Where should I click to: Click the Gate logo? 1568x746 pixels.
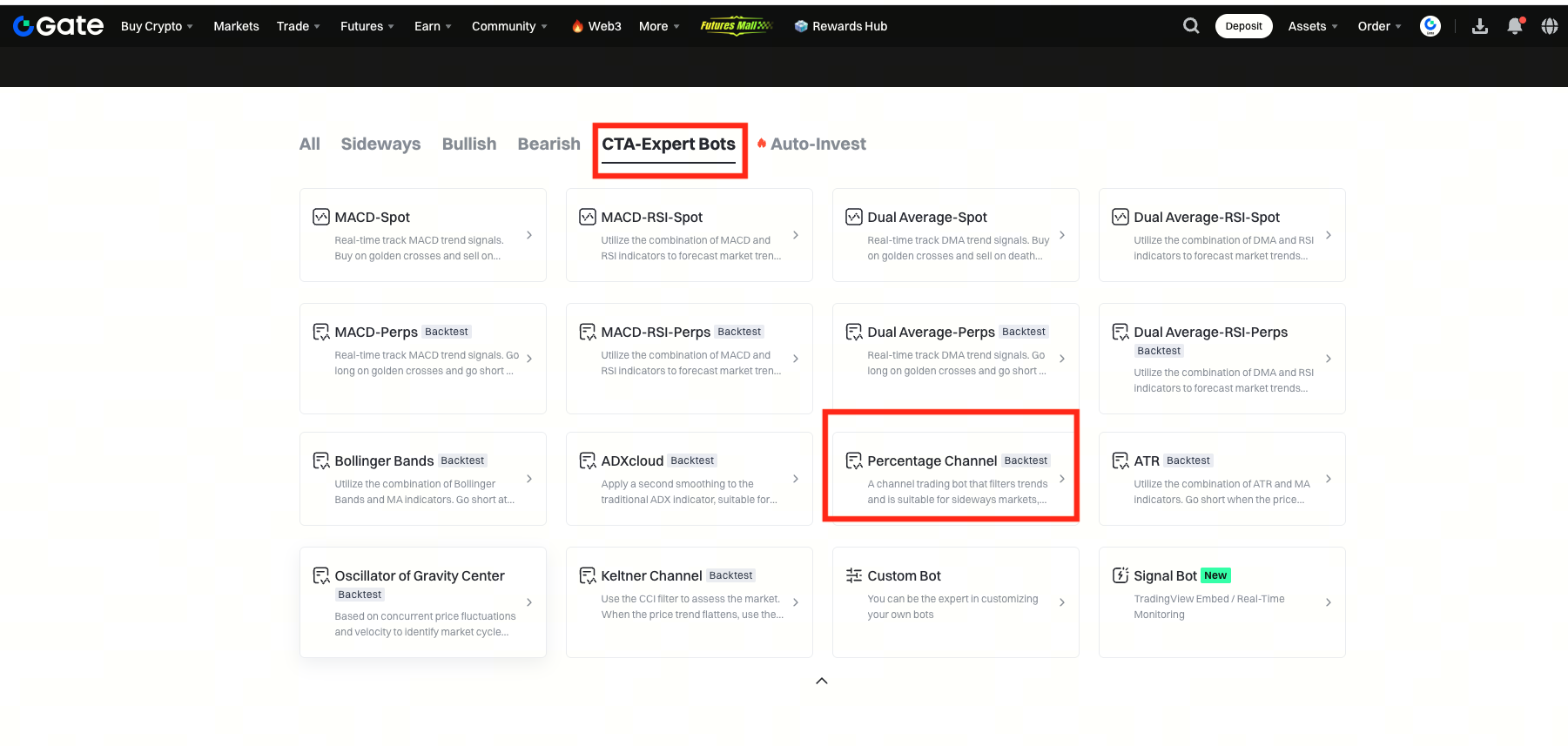[x=58, y=26]
